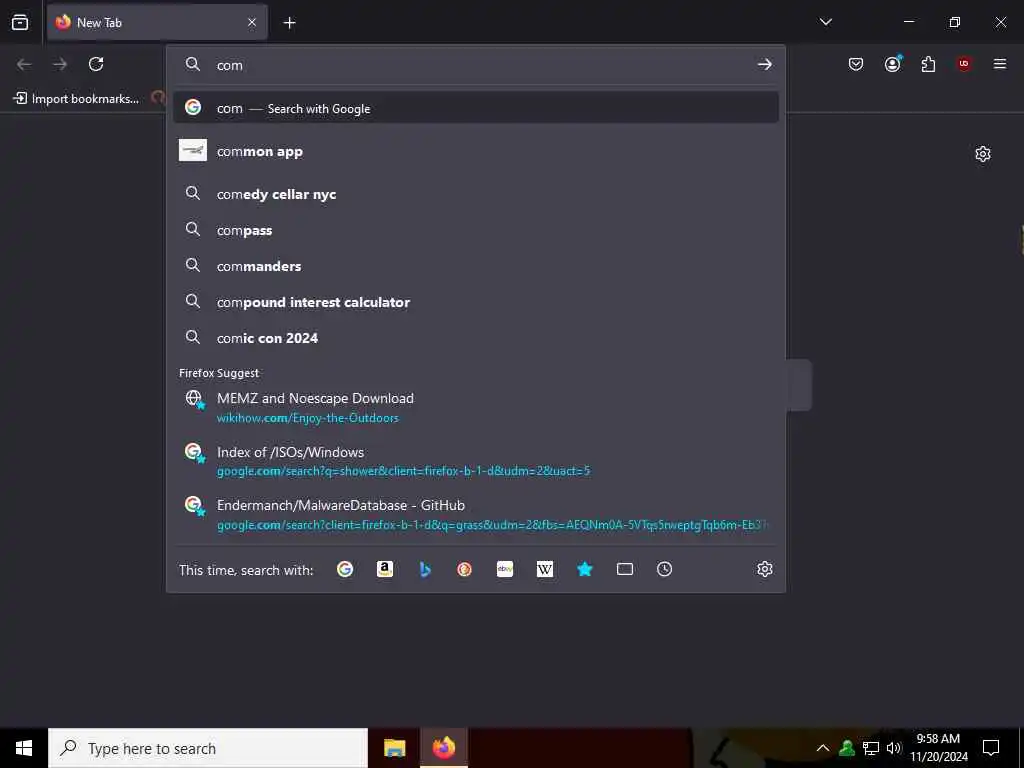Search this time with DuckDuckGo icon
This screenshot has height=768, width=1024.
coord(464,569)
